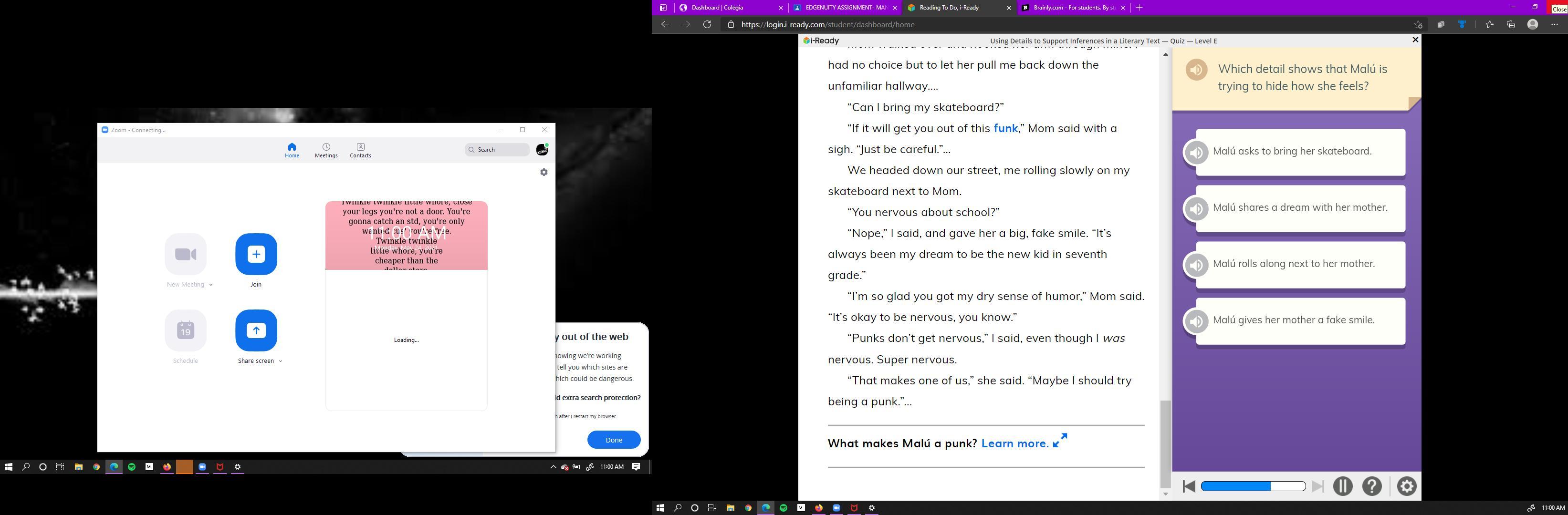Click Zoom Share screen icon
The image size is (1568, 515).
pyautogui.click(x=256, y=330)
